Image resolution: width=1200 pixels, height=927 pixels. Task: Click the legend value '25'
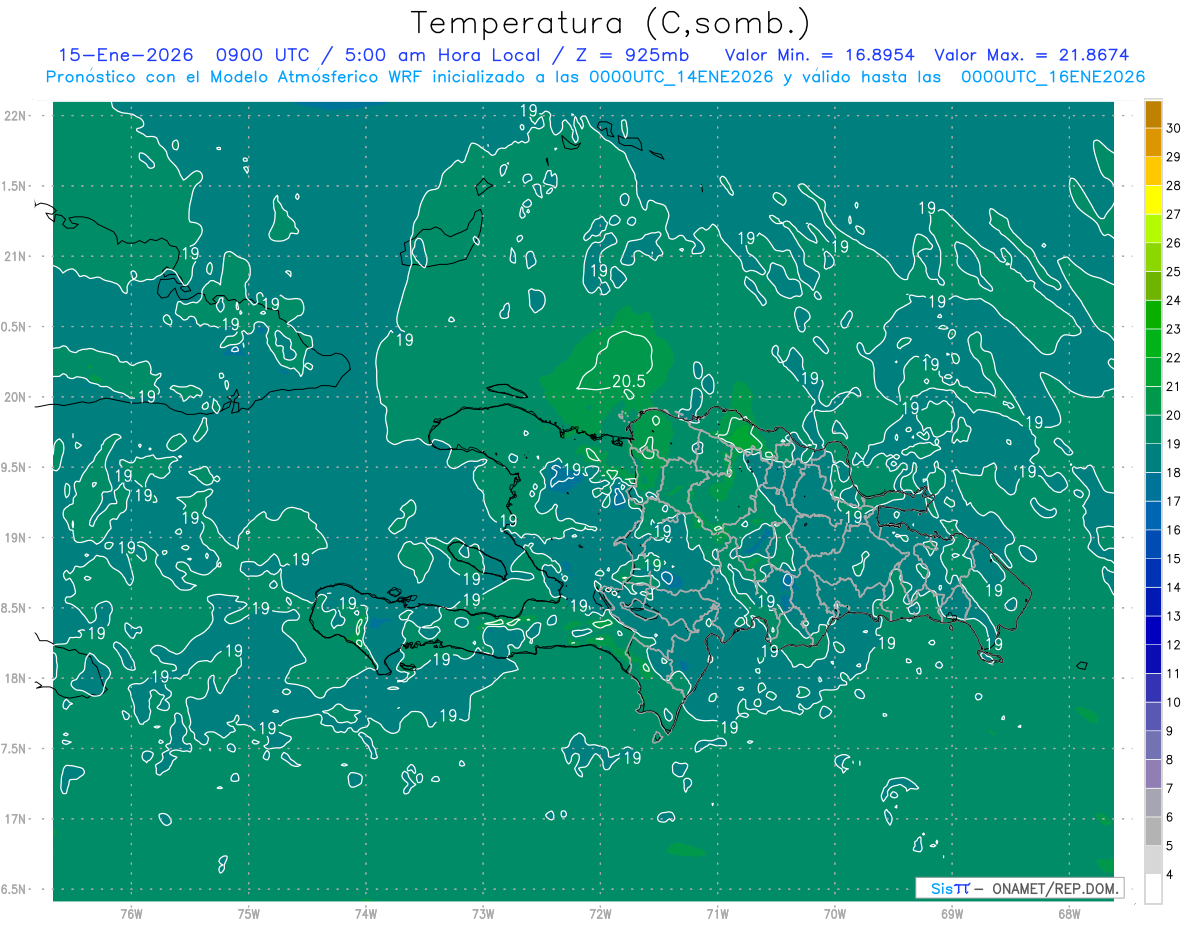(1174, 272)
